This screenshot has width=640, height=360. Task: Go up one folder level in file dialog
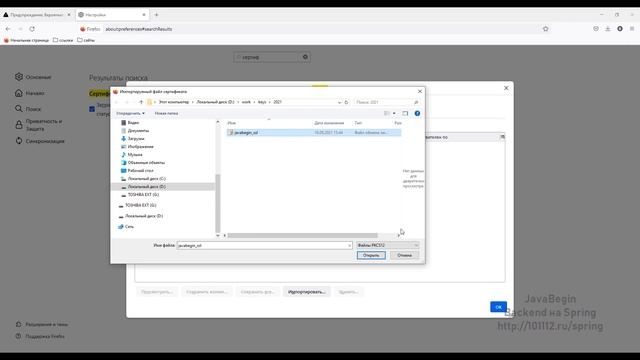[x=141, y=102]
